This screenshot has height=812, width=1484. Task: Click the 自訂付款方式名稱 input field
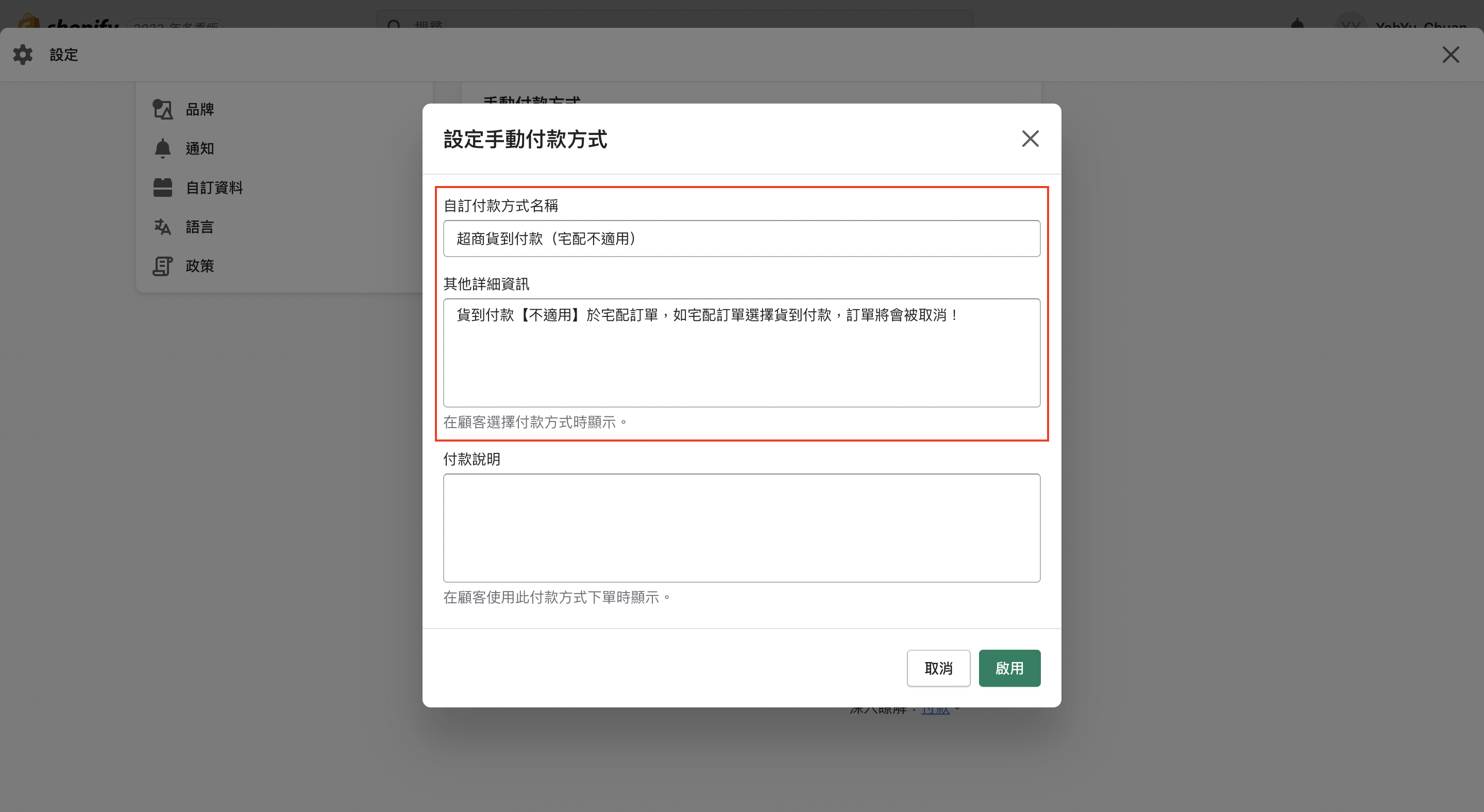pyautogui.click(x=741, y=239)
